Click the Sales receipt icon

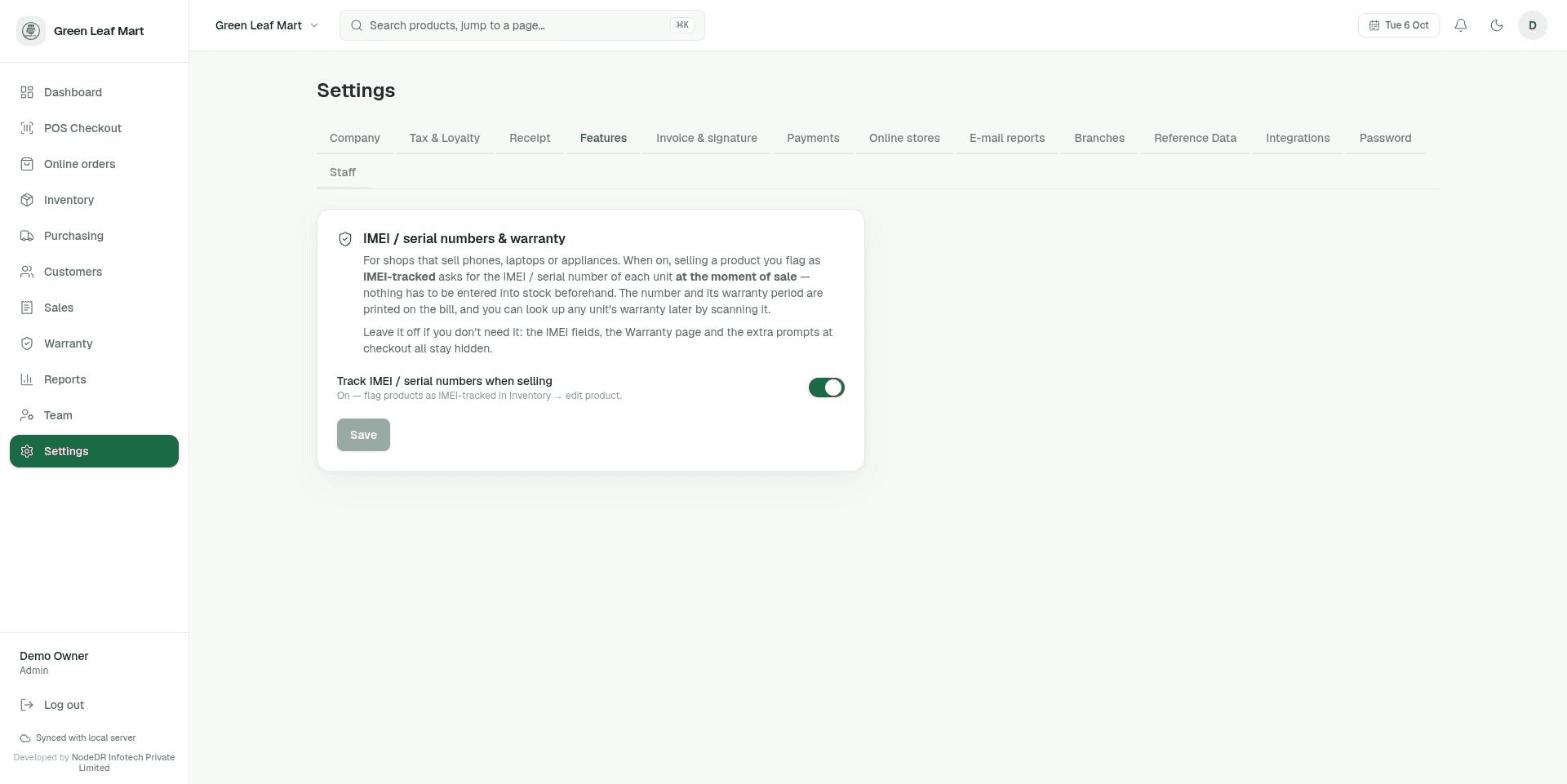[x=27, y=308]
